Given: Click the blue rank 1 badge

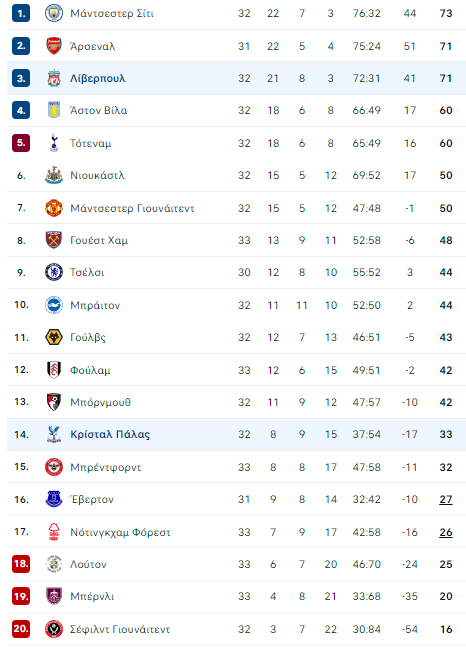Looking at the screenshot, I should [21, 13].
